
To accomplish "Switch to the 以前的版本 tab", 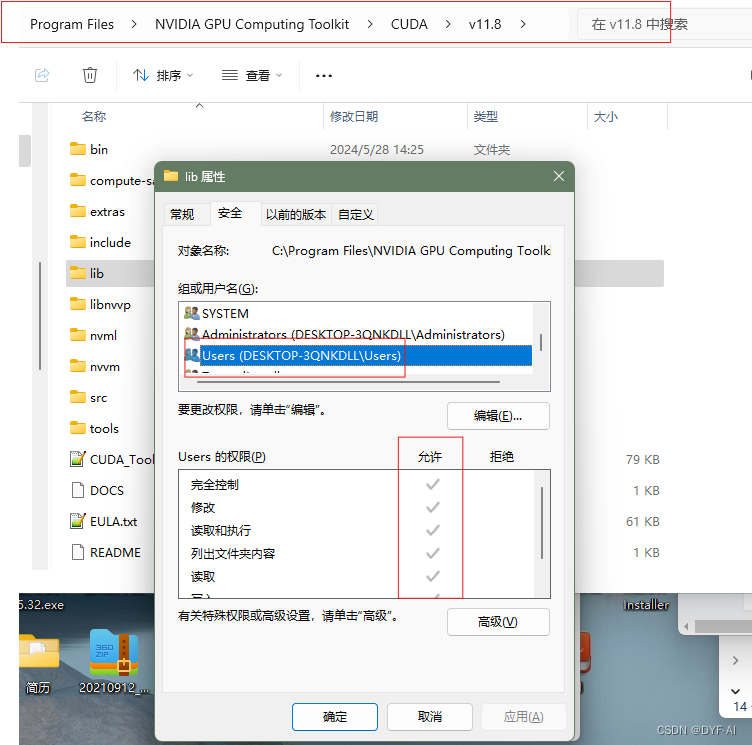I will click(296, 214).
